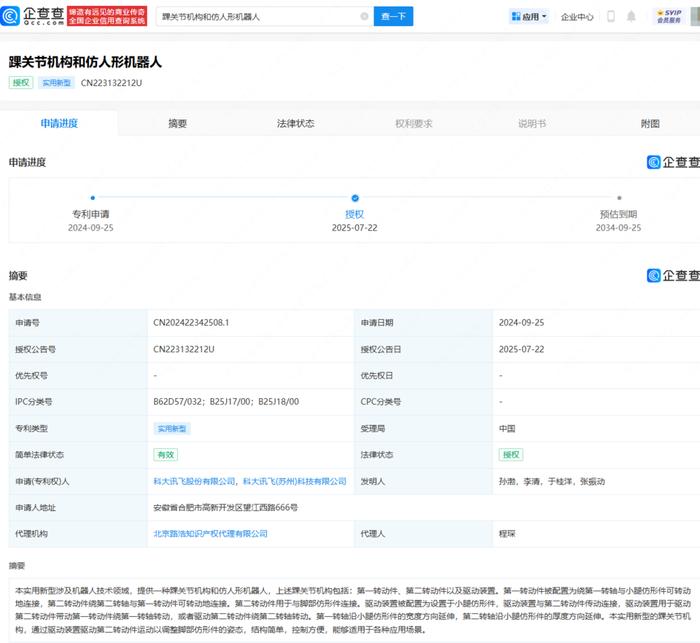Click the mobile phone icon in header
The width and height of the screenshot is (700, 643).
click(x=611, y=17)
